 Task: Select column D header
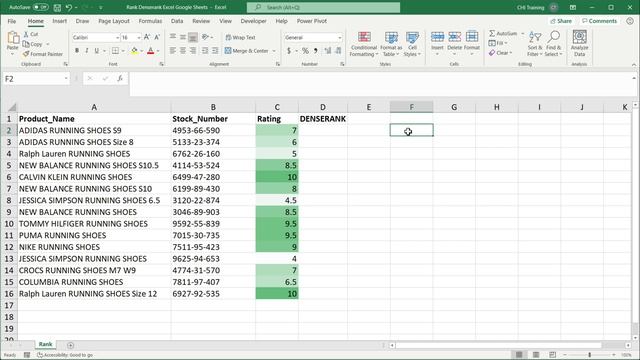coord(323,107)
